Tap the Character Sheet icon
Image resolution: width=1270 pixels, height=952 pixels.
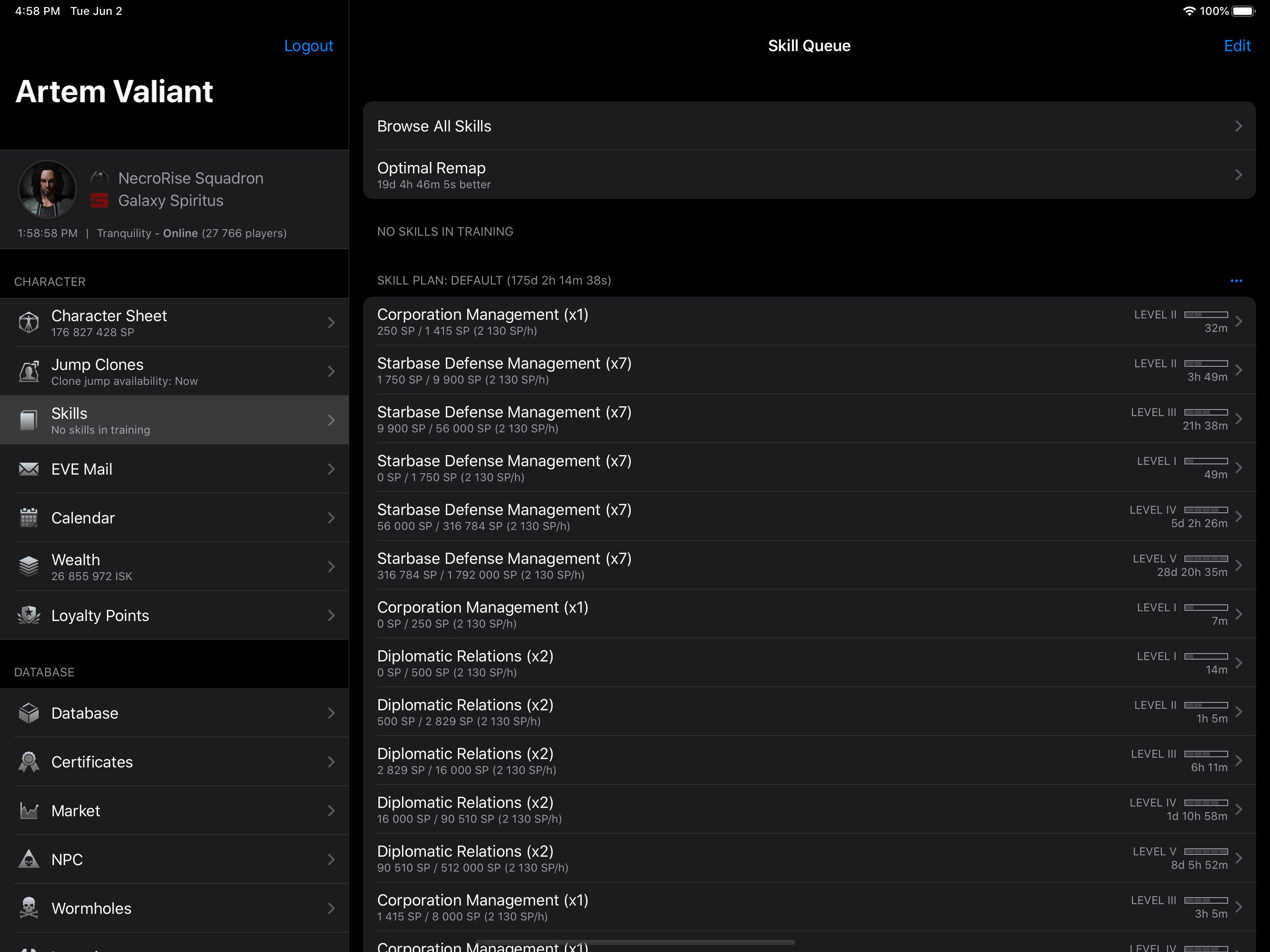click(29, 322)
